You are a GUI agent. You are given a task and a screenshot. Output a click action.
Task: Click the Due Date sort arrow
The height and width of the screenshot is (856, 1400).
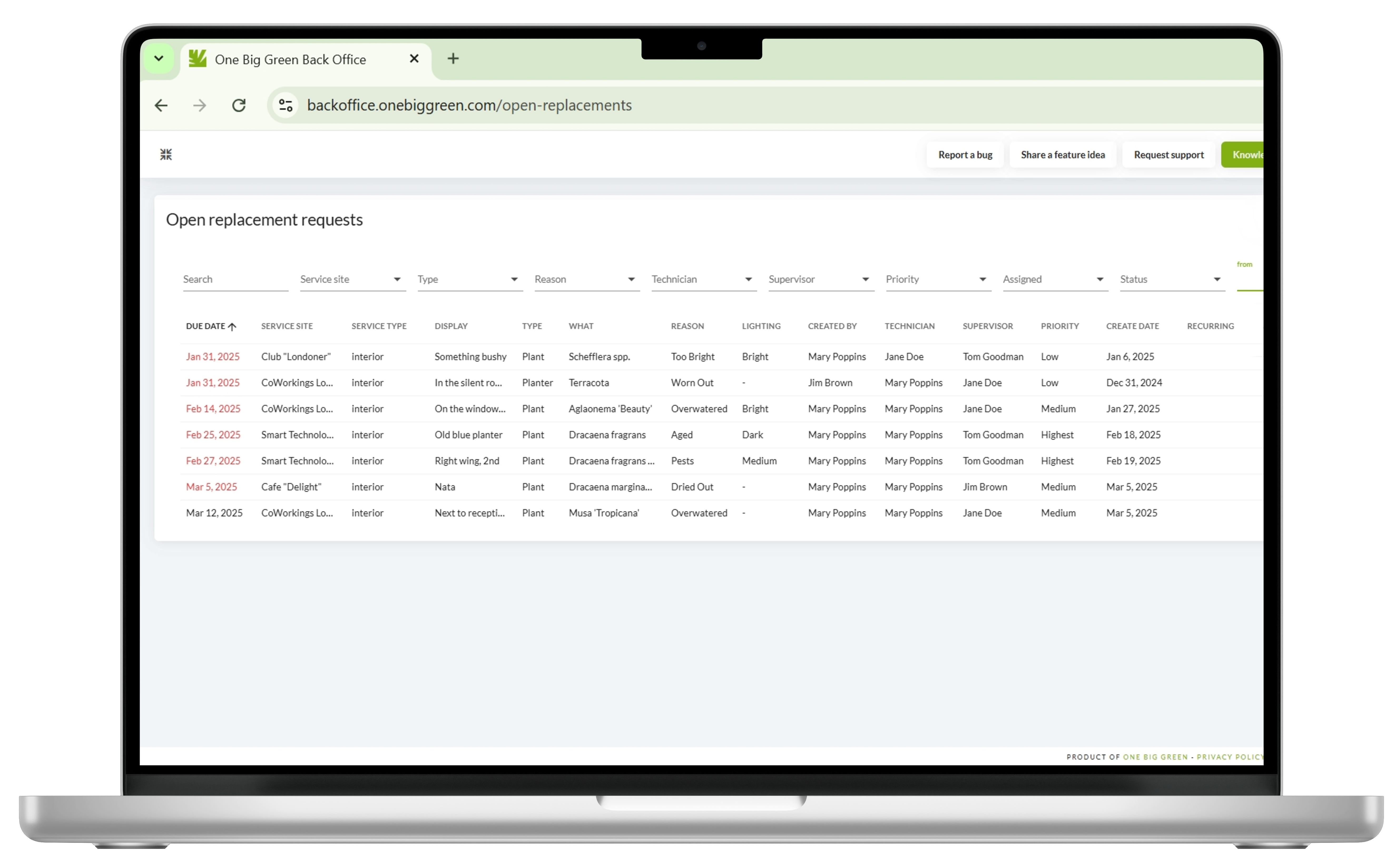[x=232, y=326]
